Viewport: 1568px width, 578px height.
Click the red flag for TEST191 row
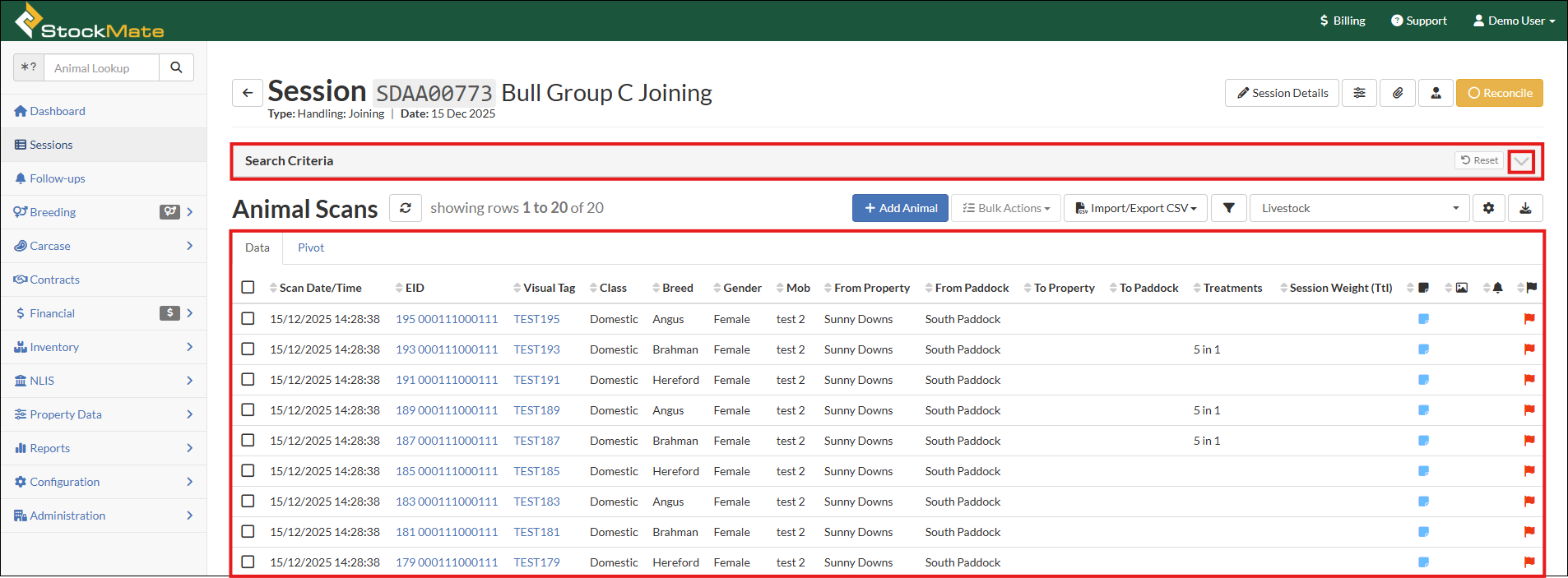point(1529,380)
